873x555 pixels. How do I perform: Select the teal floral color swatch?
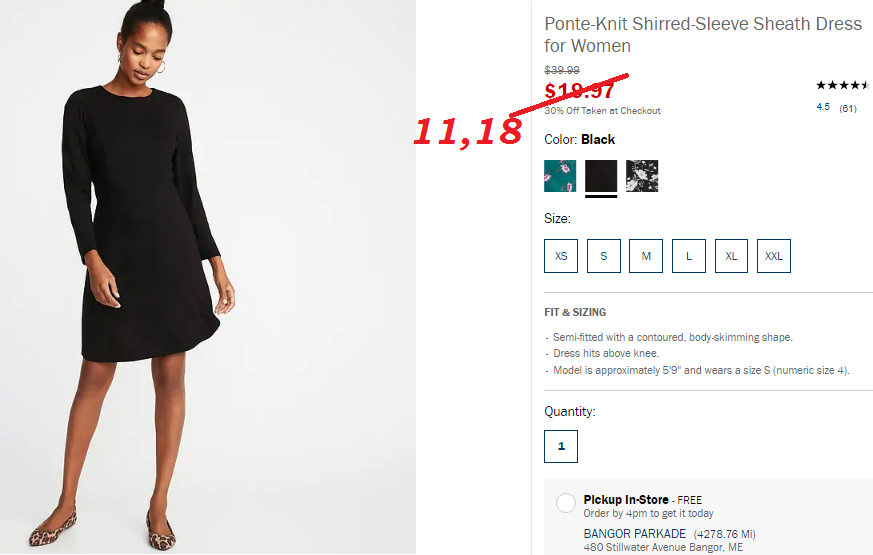[x=560, y=176]
